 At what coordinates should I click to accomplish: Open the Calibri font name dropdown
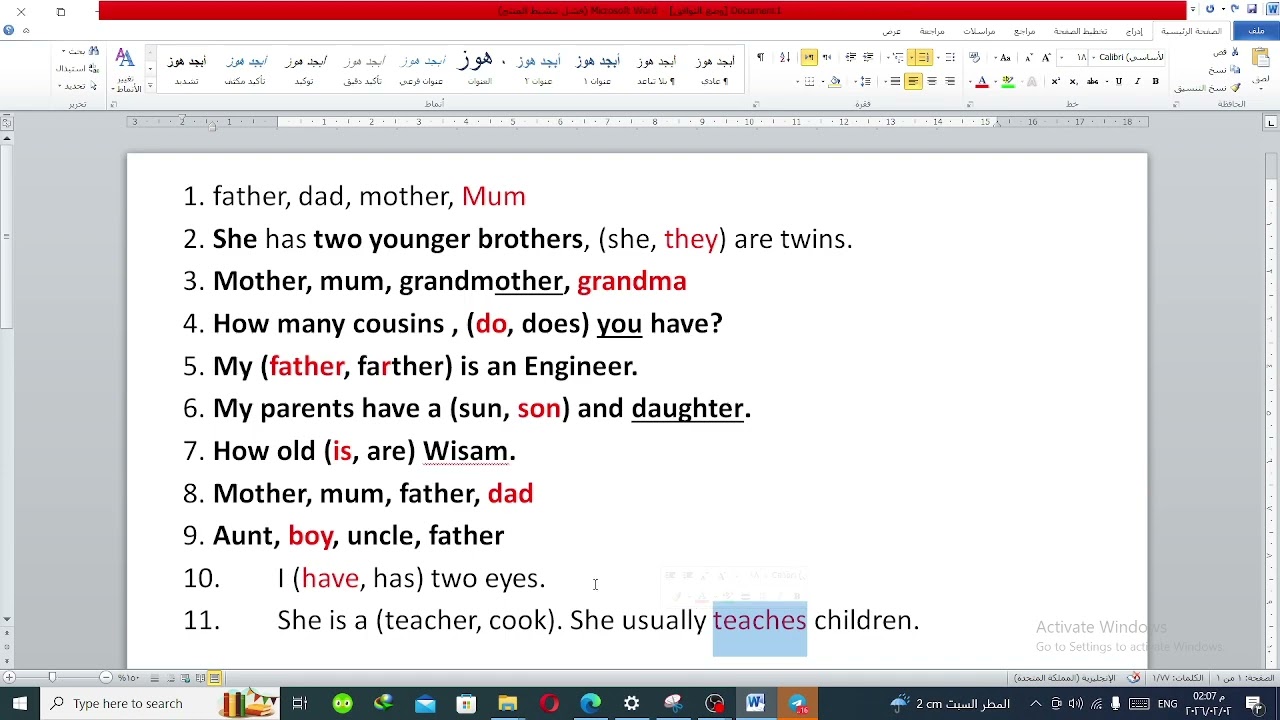point(1094,57)
